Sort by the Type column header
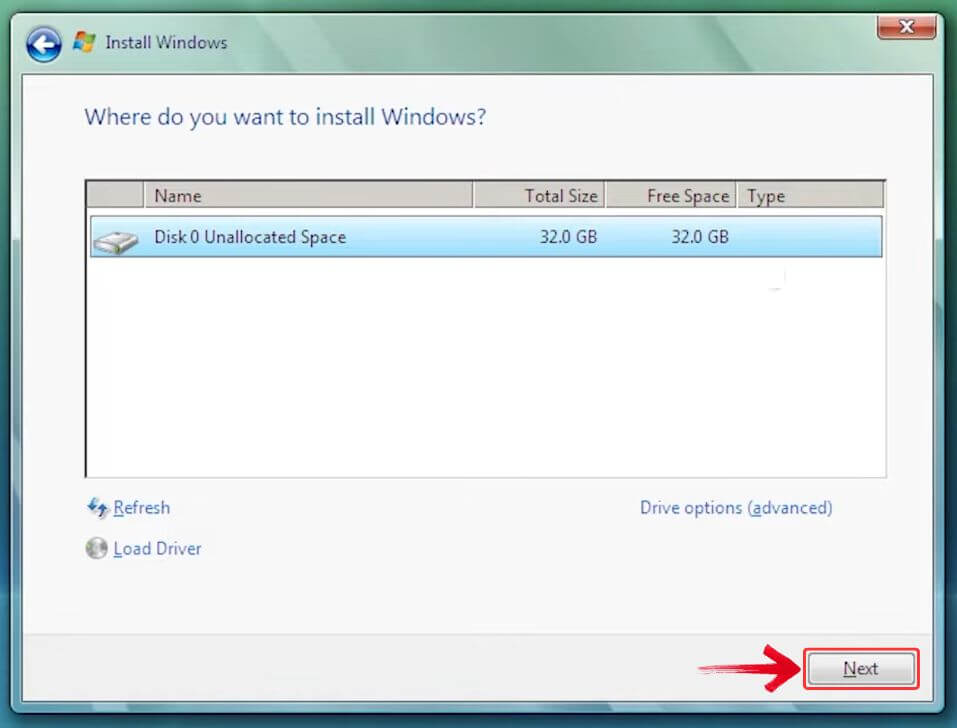The height and width of the screenshot is (728, 957). (x=810, y=196)
